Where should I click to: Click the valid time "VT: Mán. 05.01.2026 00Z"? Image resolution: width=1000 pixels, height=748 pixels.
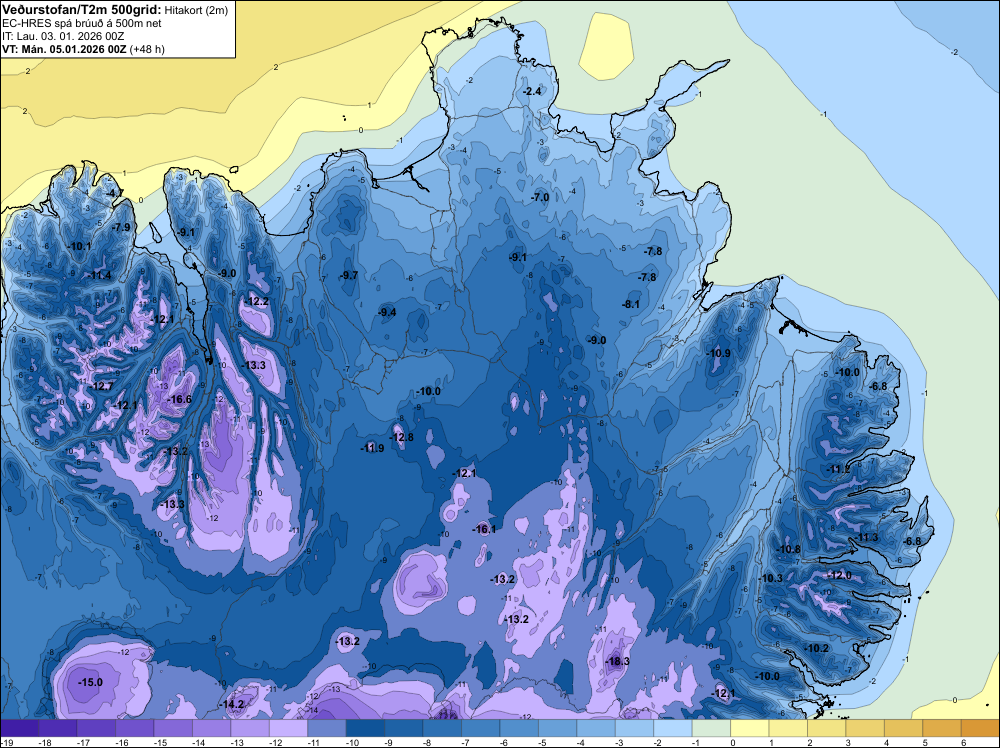coord(64,49)
